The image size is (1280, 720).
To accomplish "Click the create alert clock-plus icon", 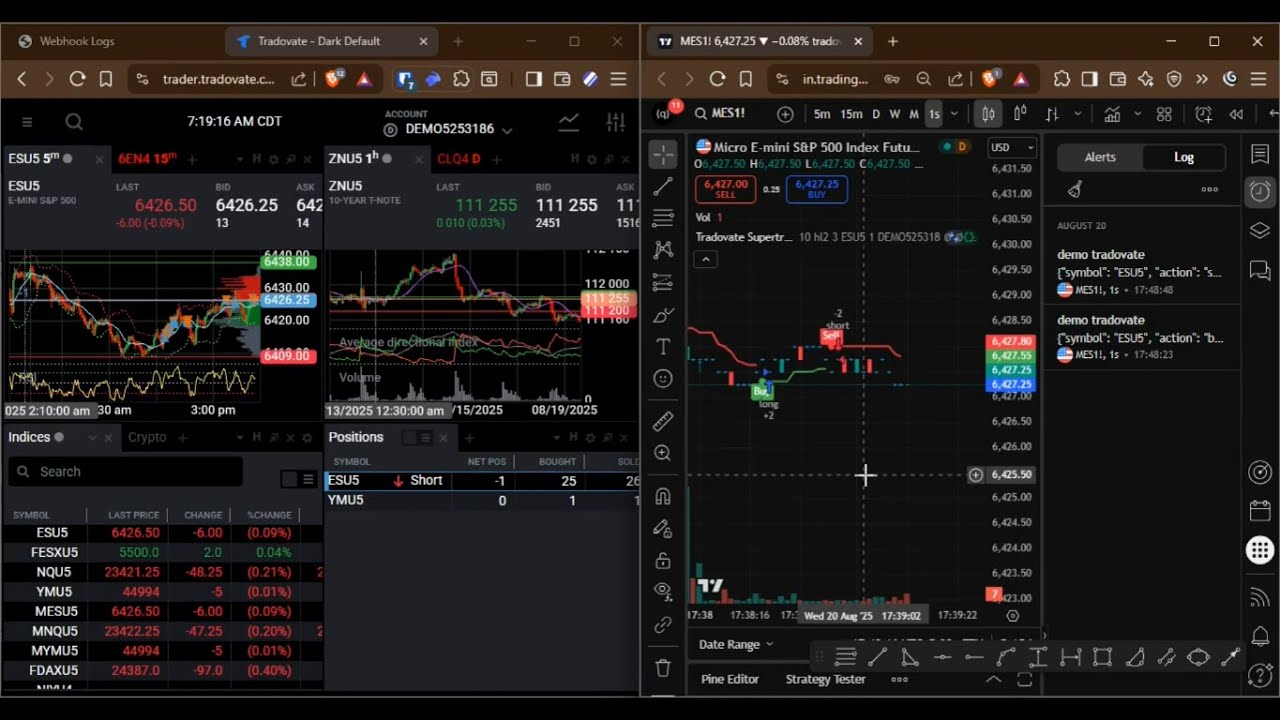I will coord(1204,114).
